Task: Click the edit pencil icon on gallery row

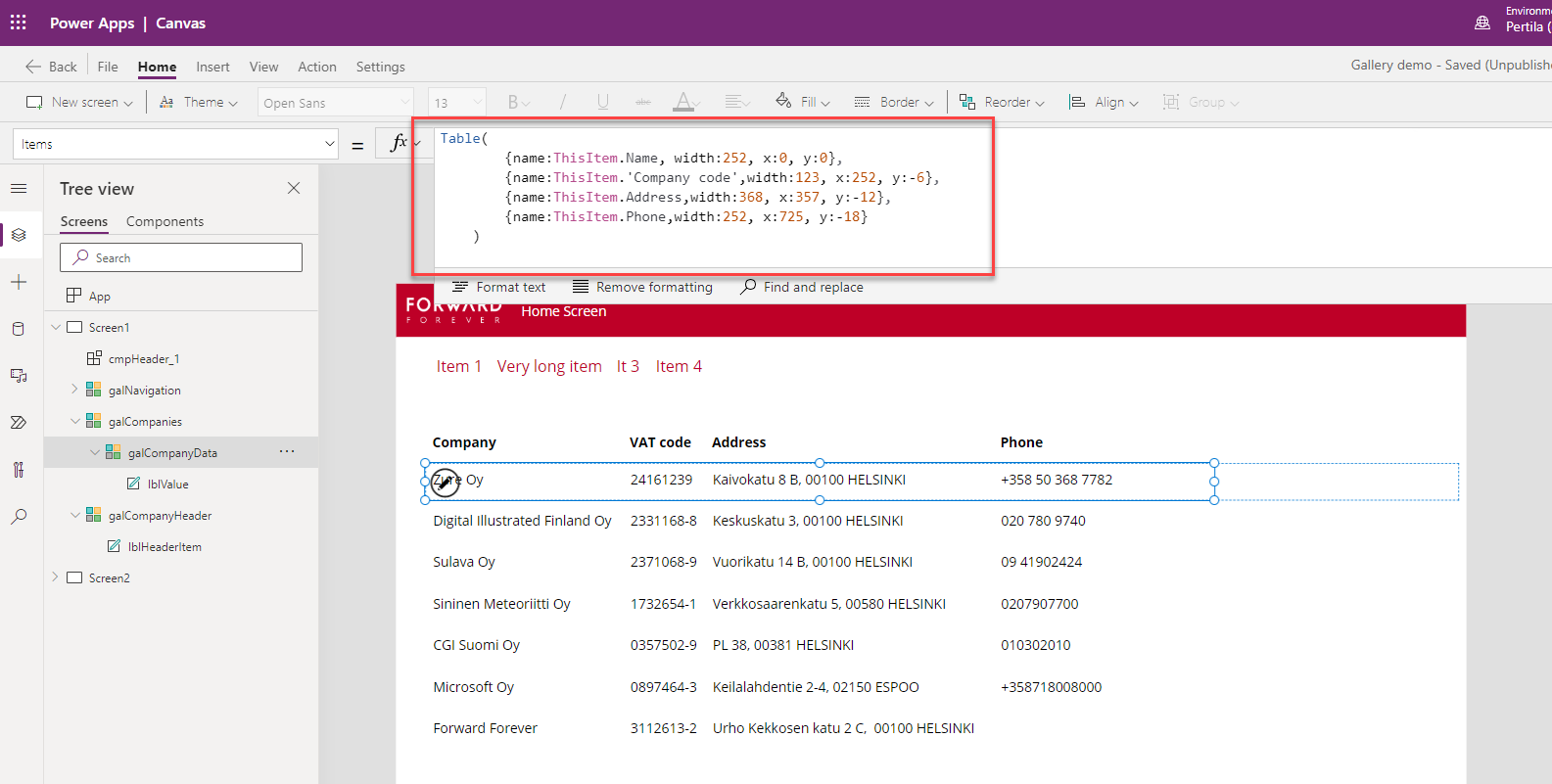Action: 445,481
